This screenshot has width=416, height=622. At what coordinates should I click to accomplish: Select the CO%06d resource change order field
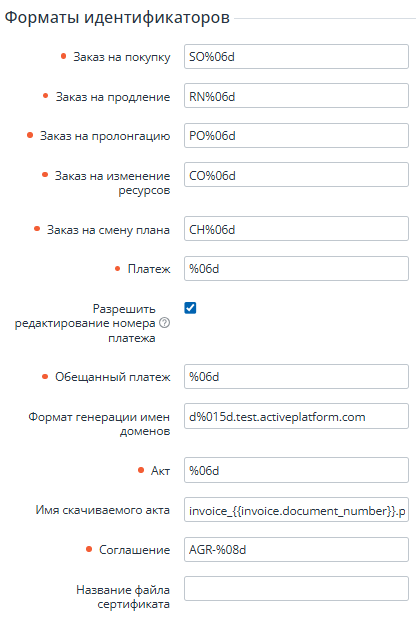coord(296,175)
